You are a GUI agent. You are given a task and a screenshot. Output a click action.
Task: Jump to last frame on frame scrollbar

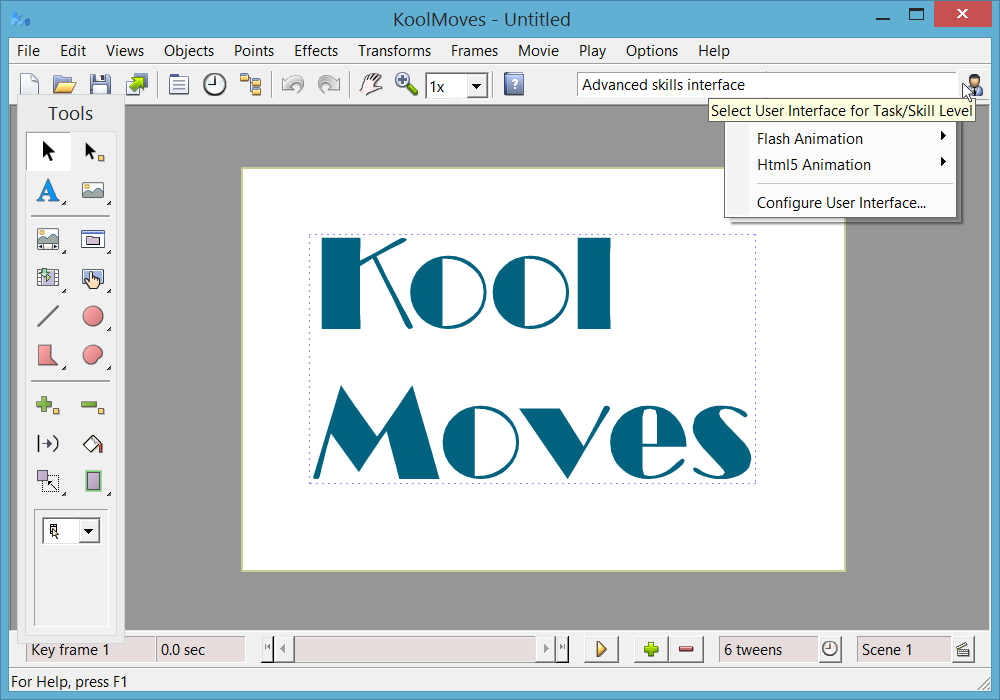[562, 649]
